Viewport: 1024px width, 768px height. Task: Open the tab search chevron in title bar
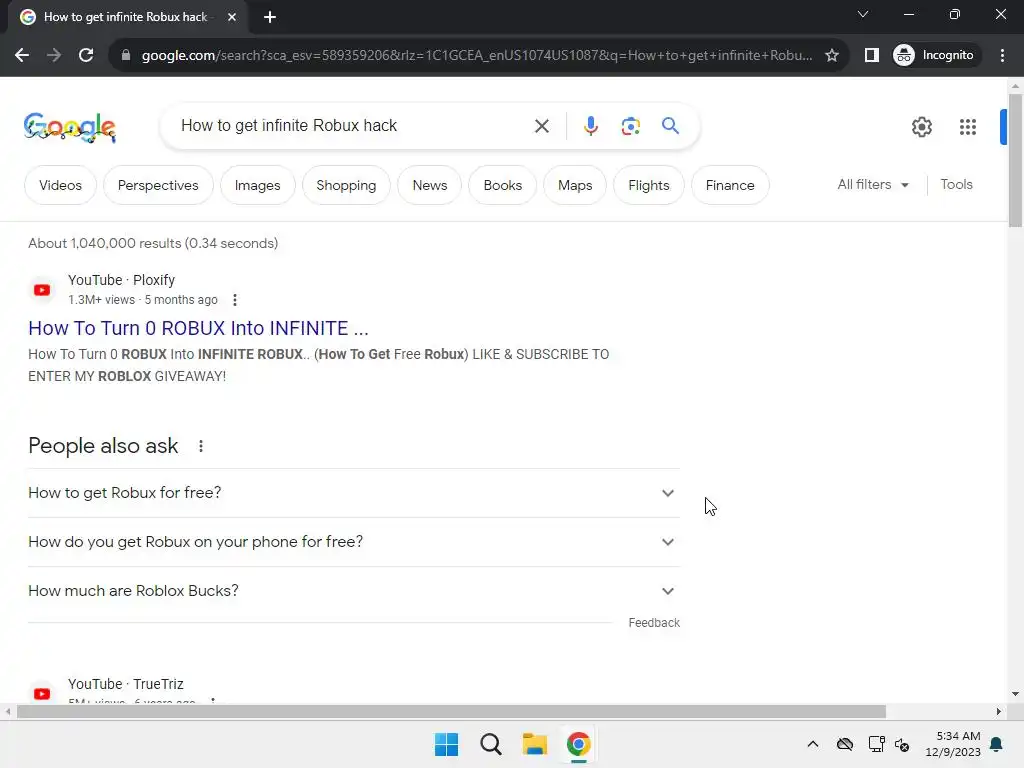[863, 14]
